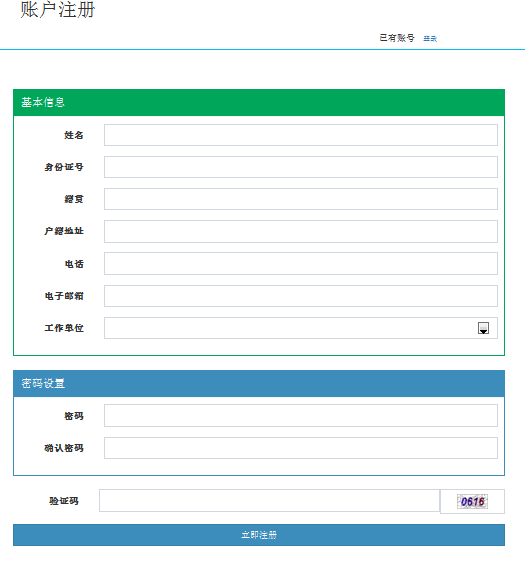The image size is (525, 570).
Task: Focus the 身份证号 ID number field
Action: 301,167
